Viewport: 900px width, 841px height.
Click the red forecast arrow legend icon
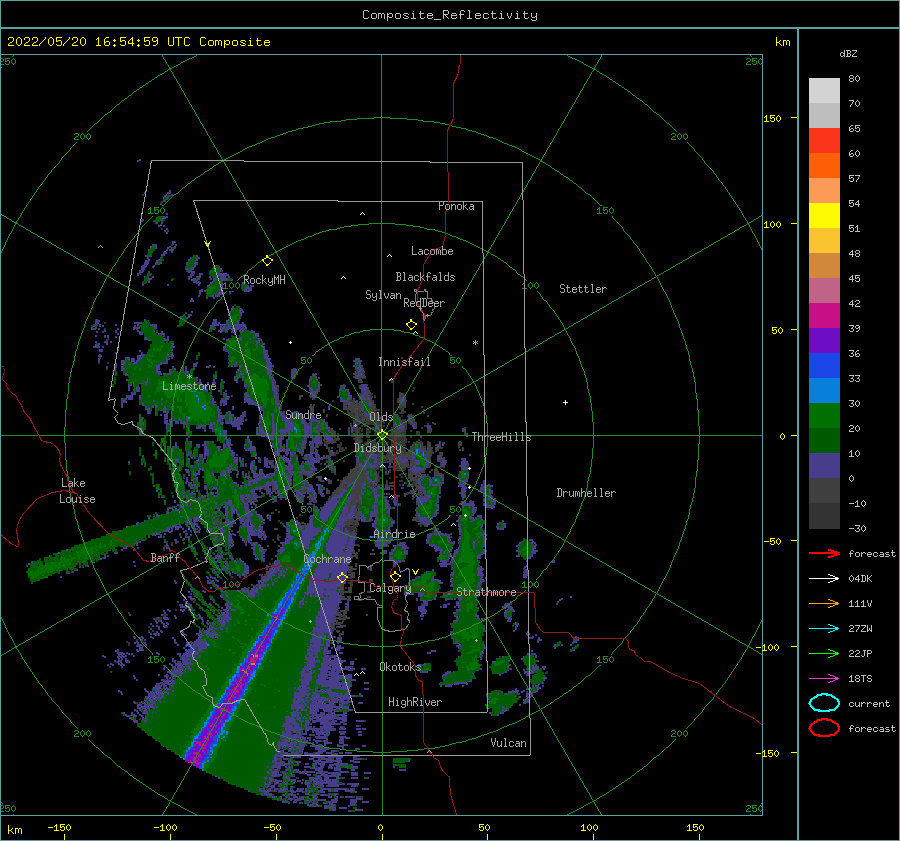pyautogui.click(x=824, y=553)
